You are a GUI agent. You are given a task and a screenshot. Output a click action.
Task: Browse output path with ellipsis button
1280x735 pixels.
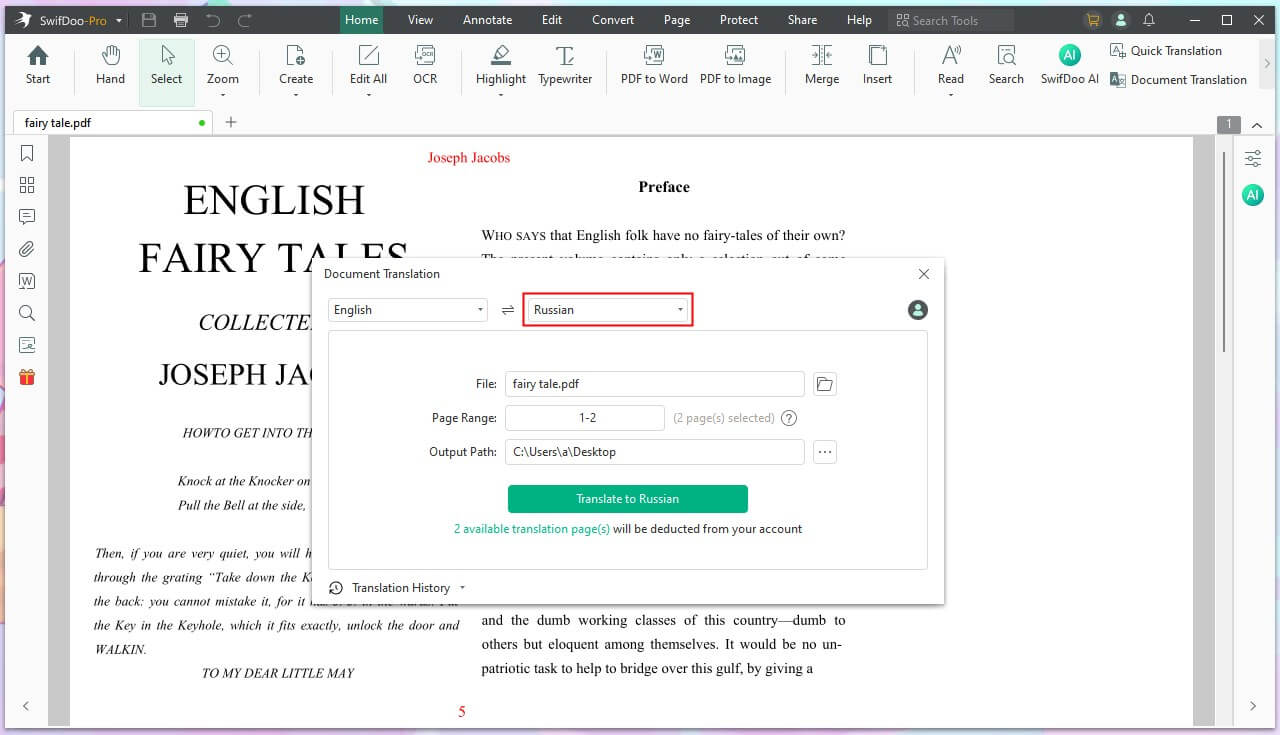coord(825,452)
